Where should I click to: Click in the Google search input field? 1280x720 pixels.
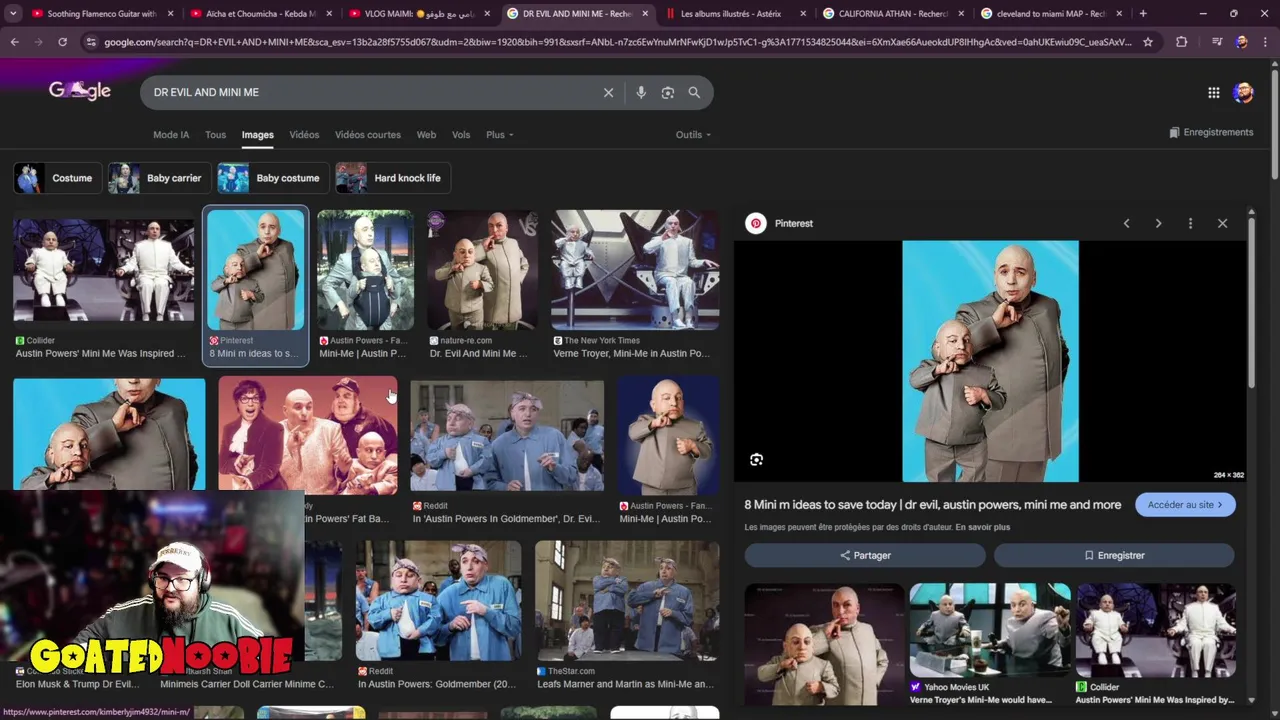(x=370, y=92)
